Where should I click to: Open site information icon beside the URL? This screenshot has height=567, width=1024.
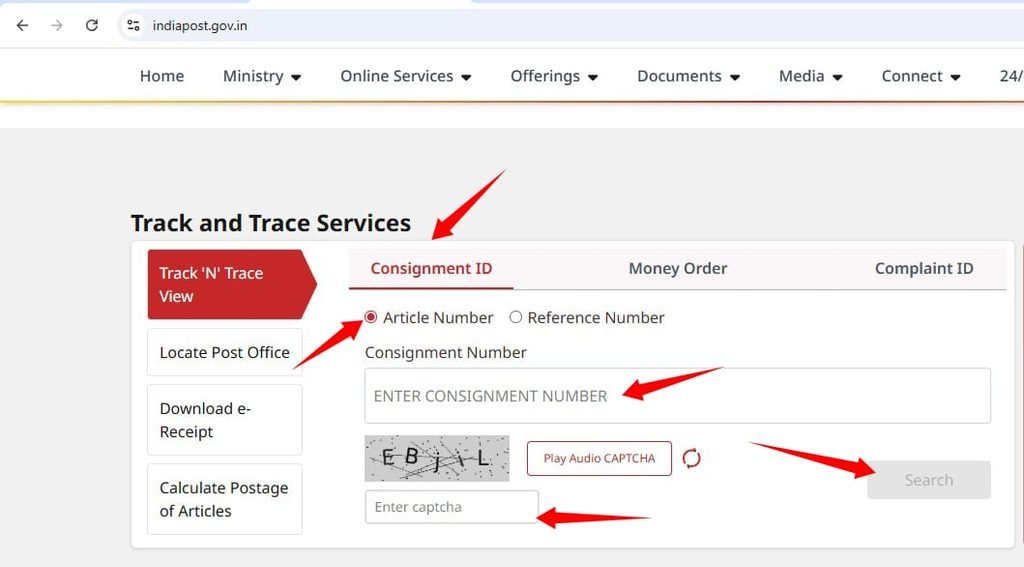tap(133, 25)
